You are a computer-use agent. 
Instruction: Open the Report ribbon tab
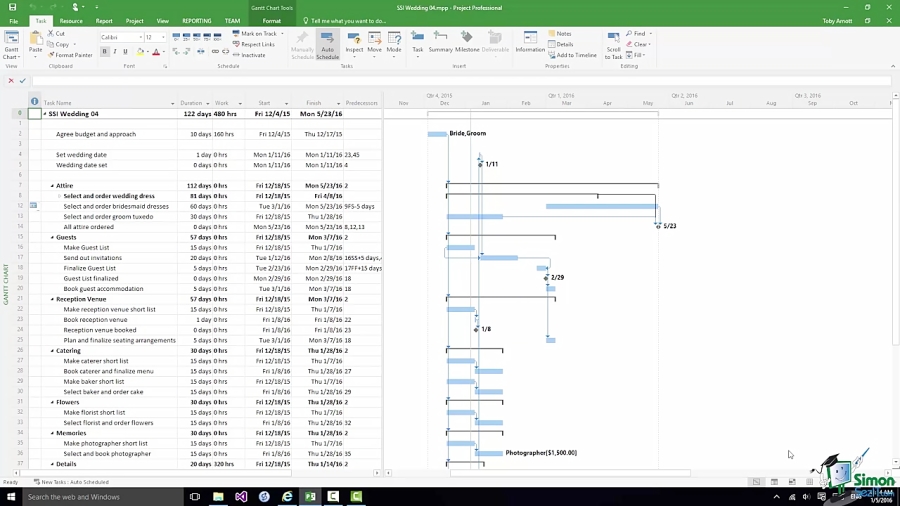click(x=104, y=21)
